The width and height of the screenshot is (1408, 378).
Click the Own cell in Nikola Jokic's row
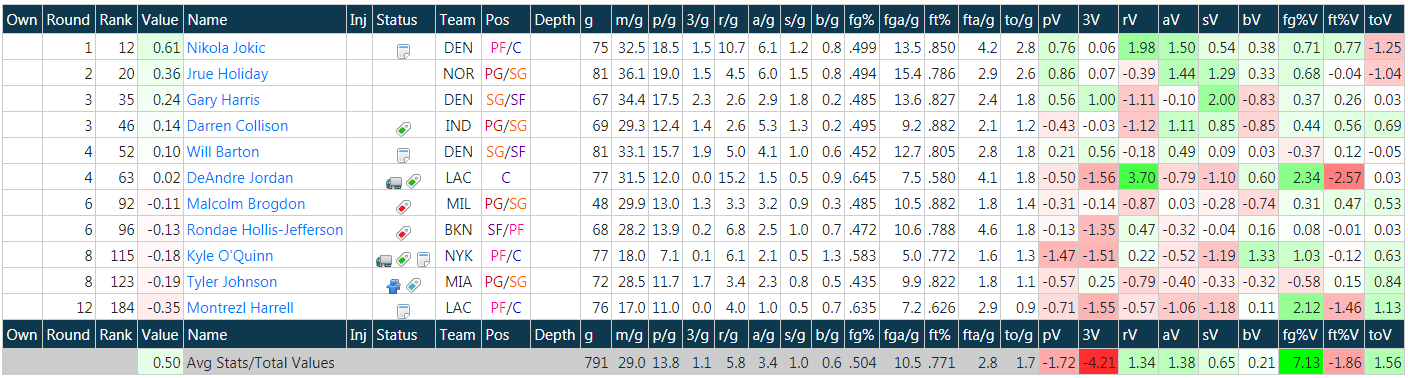point(22,48)
